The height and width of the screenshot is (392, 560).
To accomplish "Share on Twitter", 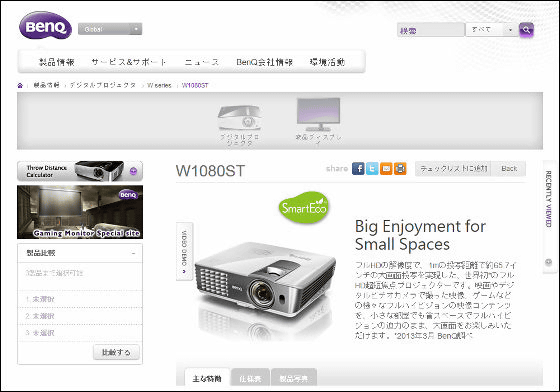I will tap(372, 169).
